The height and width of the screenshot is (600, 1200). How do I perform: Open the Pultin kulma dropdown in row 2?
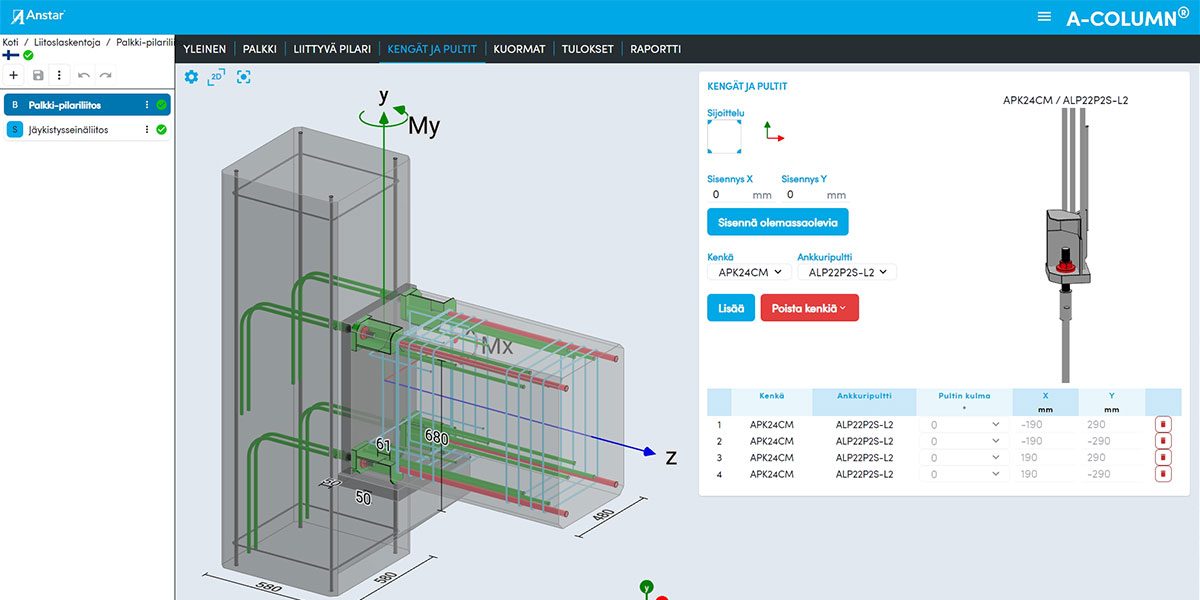[x=964, y=441]
